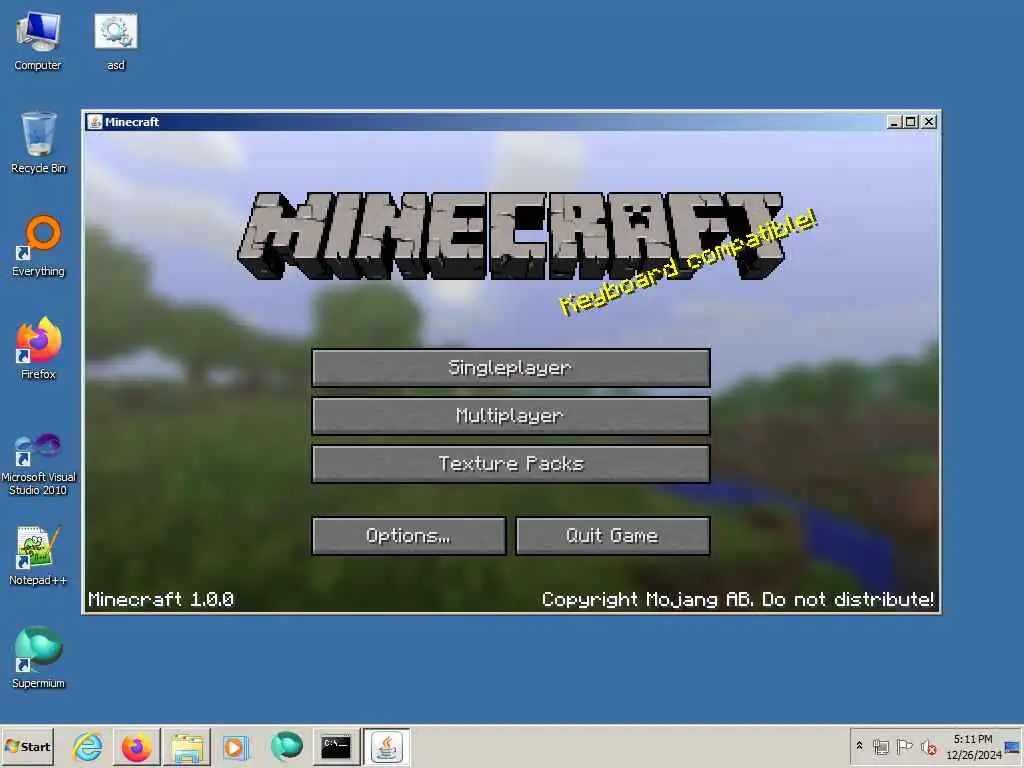Click the Show Desktop tray icon
Viewport: 1024px width, 768px height.
tap(1013, 746)
